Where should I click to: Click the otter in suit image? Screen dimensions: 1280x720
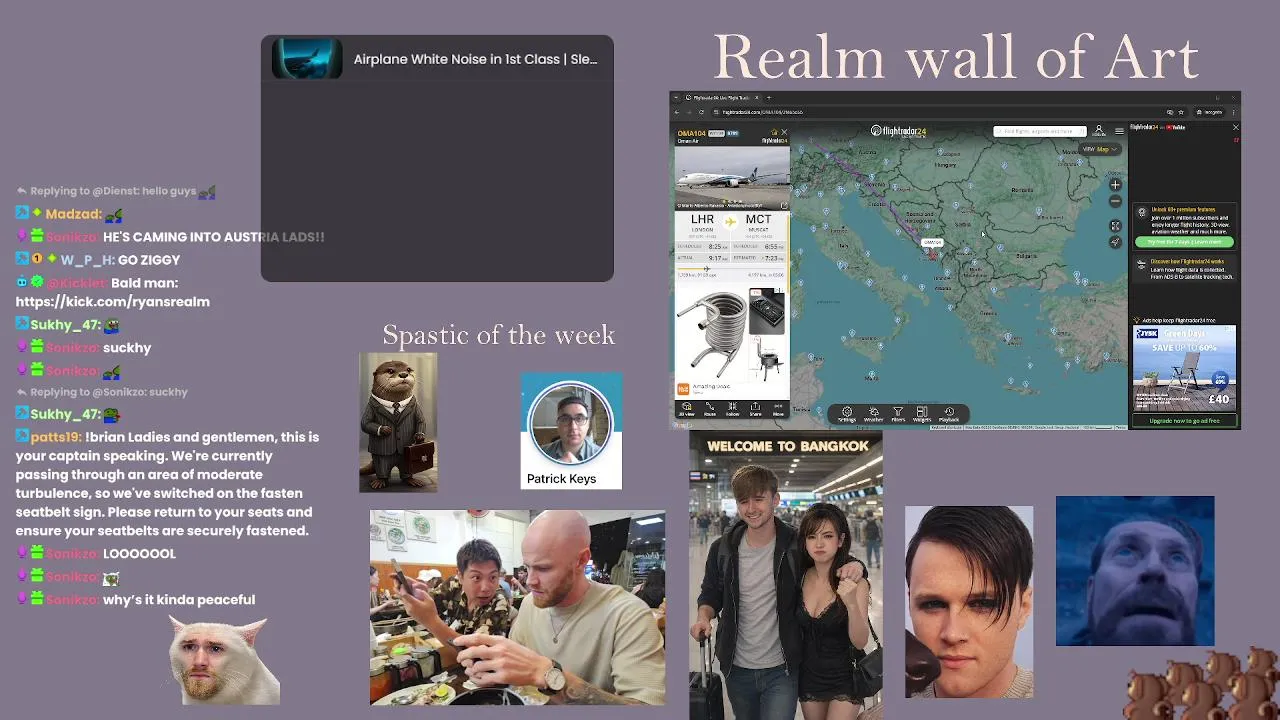point(398,422)
